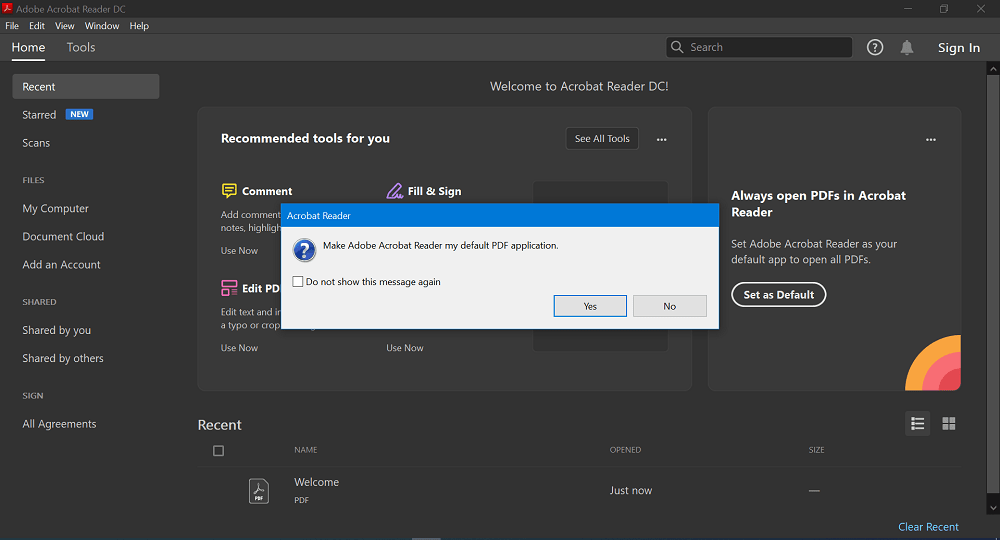
Task: Switch to the Tools tab
Action: click(81, 47)
